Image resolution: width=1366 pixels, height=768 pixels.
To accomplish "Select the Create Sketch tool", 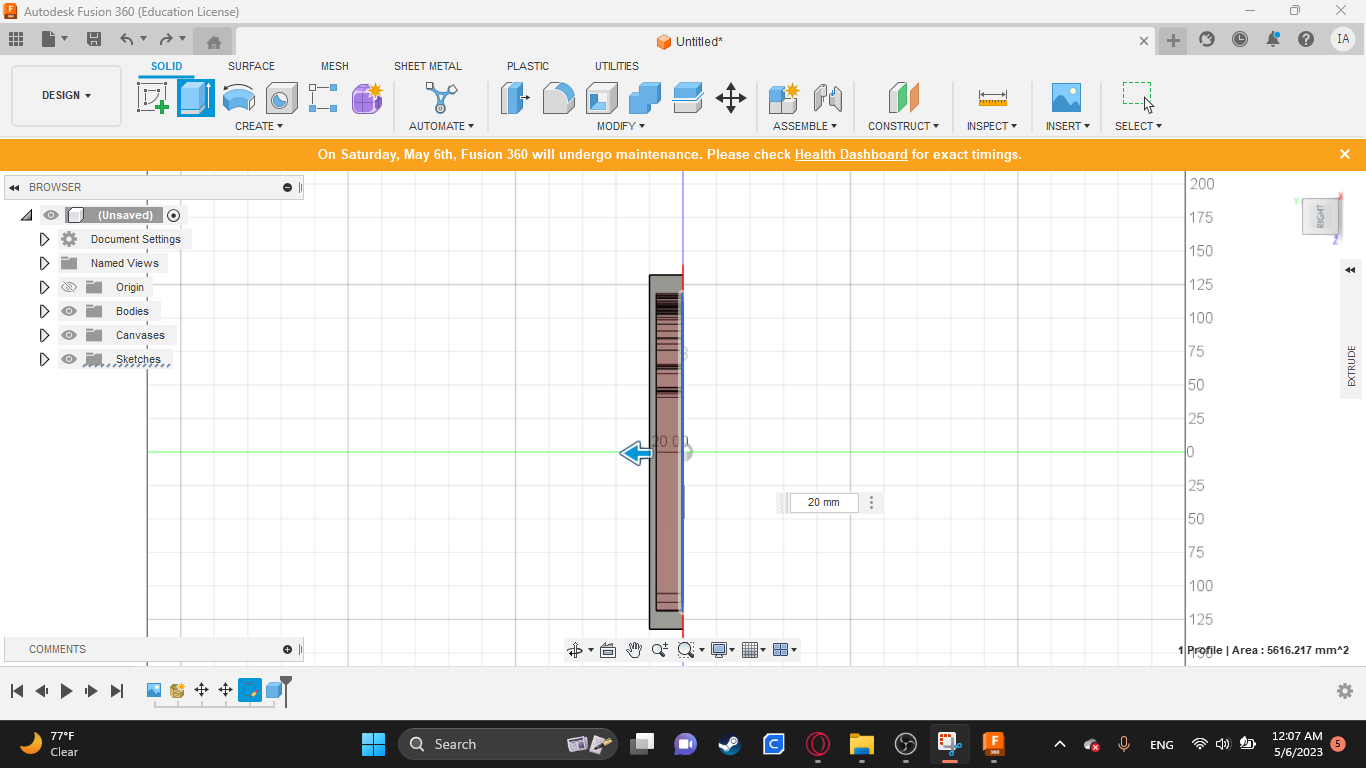I will 153,97.
